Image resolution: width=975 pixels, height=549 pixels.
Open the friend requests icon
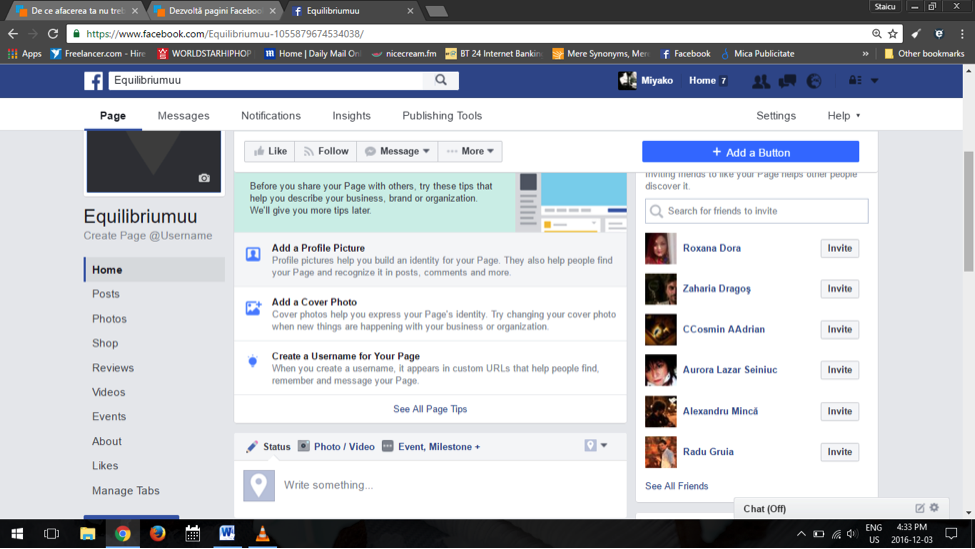[x=760, y=81]
